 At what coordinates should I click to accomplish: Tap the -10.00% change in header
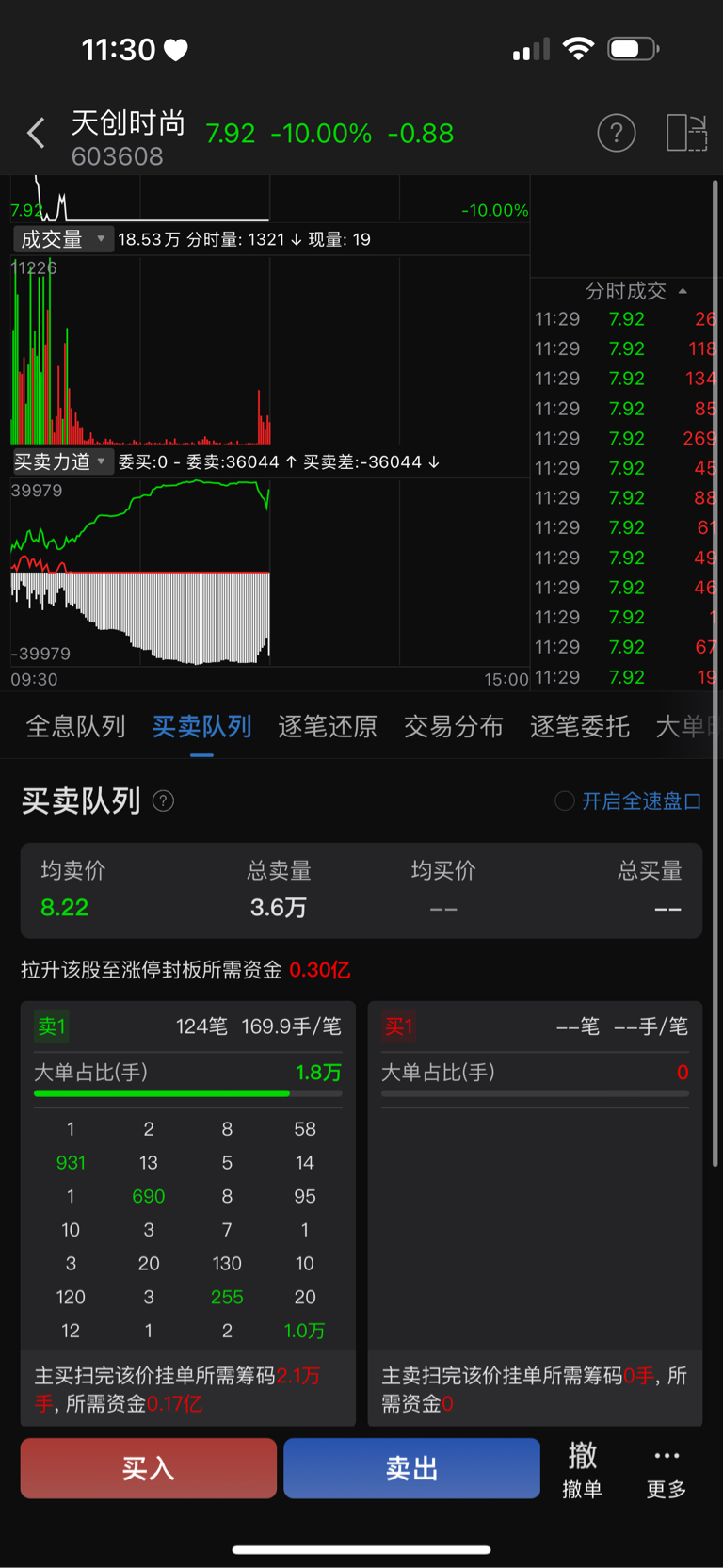click(321, 134)
